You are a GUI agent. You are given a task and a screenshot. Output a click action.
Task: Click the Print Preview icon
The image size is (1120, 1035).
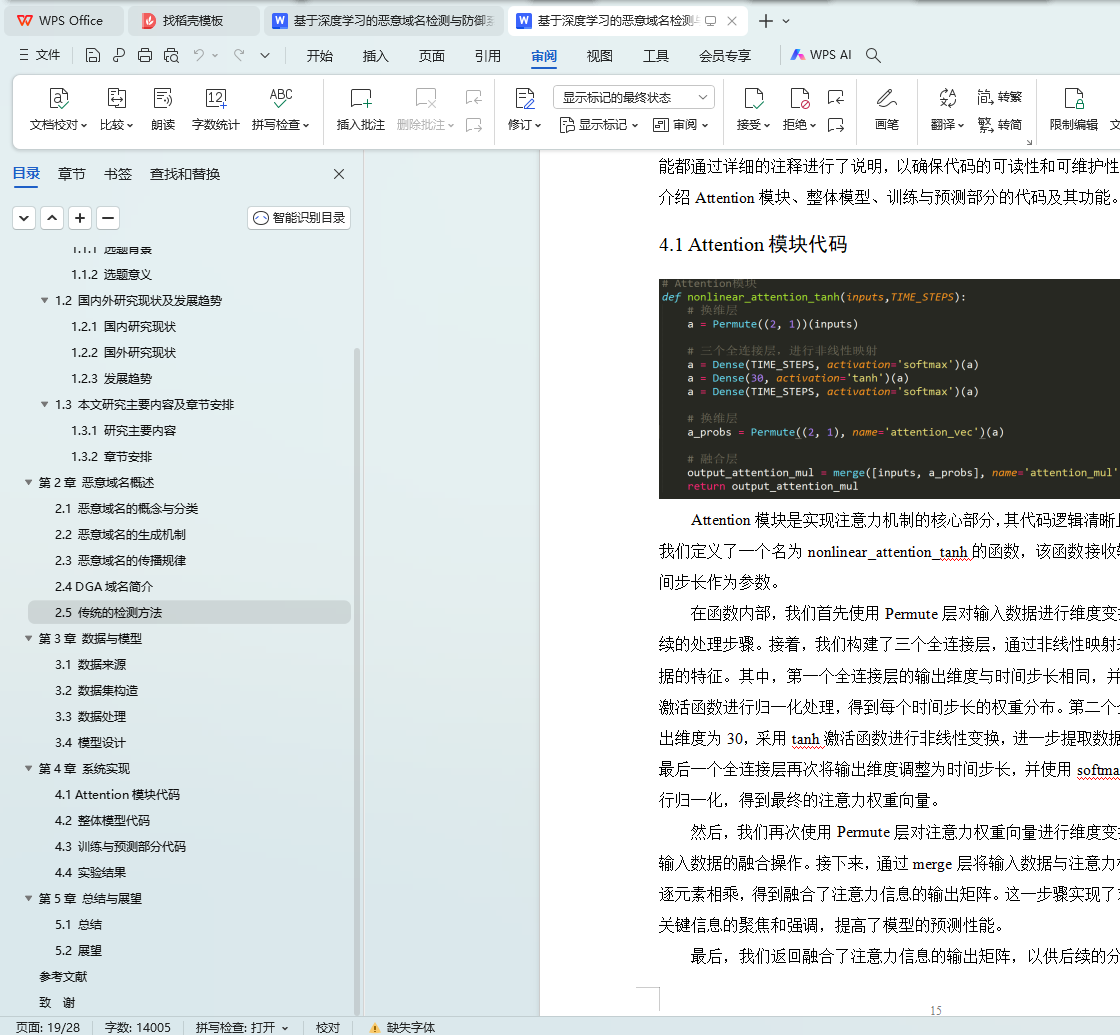[x=171, y=55]
